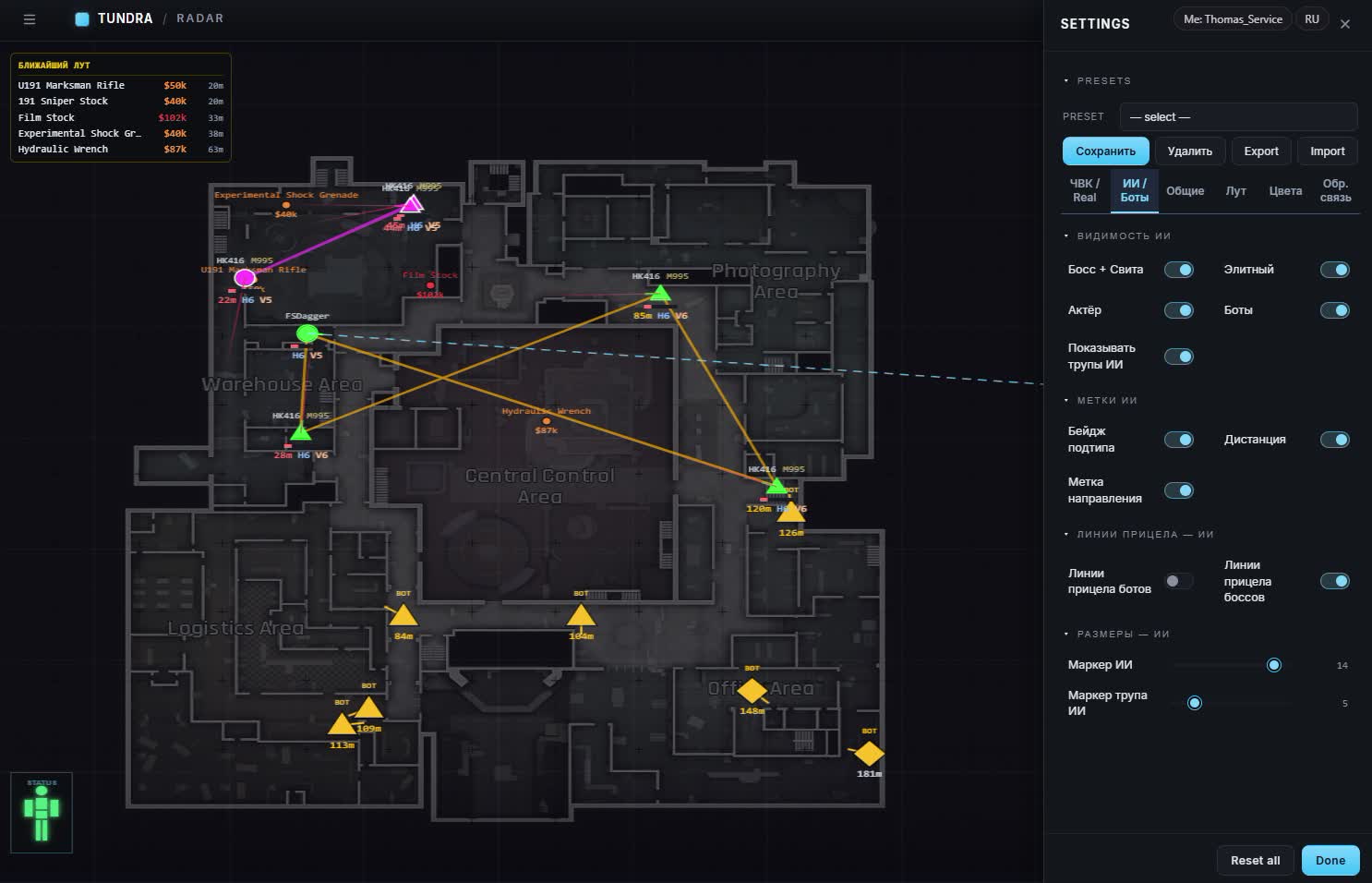
Task: Click the Сохранить preset button
Action: tap(1105, 151)
